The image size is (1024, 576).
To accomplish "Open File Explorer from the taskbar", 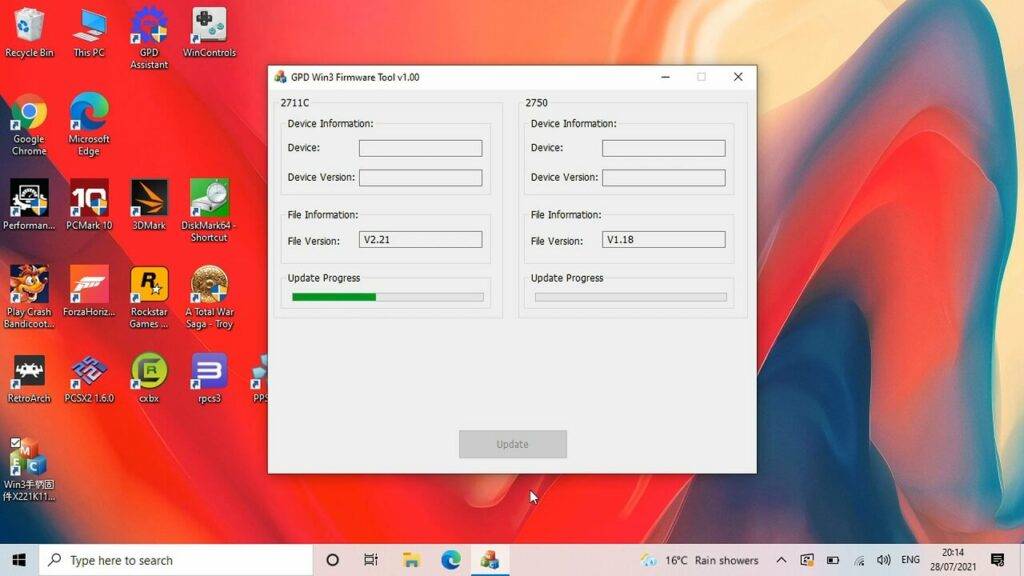I will click(411, 560).
